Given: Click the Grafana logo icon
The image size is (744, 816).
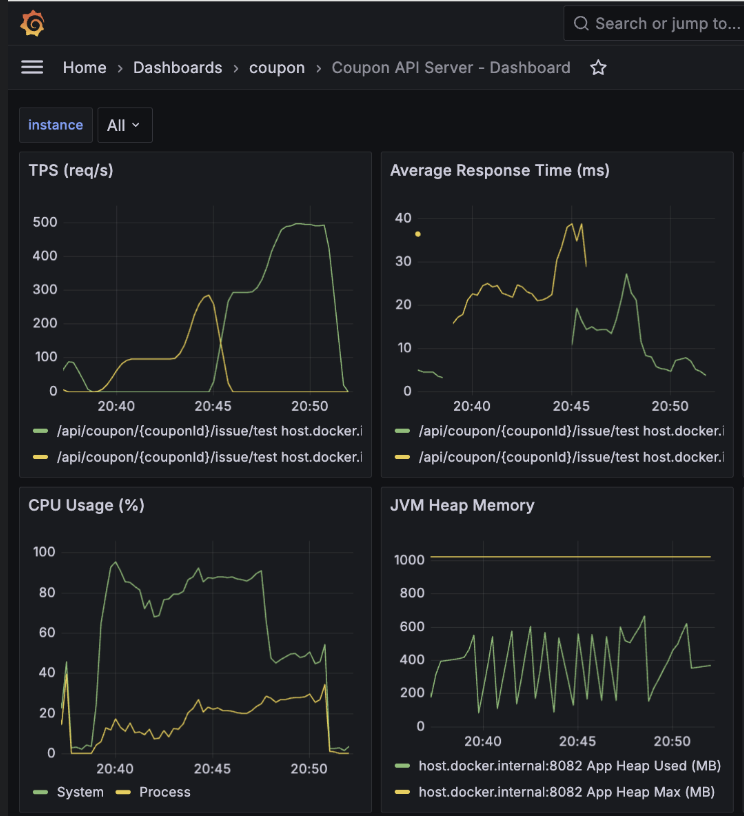Looking at the screenshot, I should [x=32, y=23].
